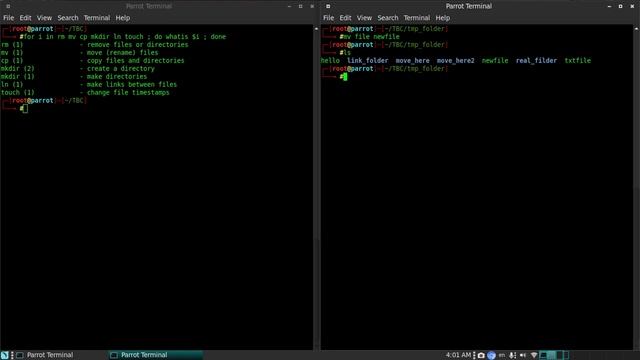Image resolution: width=640 pixels, height=360 pixels.
Task: Minimize the right Parrot Terminal window
Action: (609, 6)
